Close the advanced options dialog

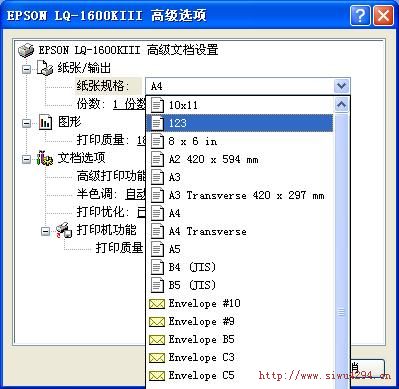tap(383, 16)
